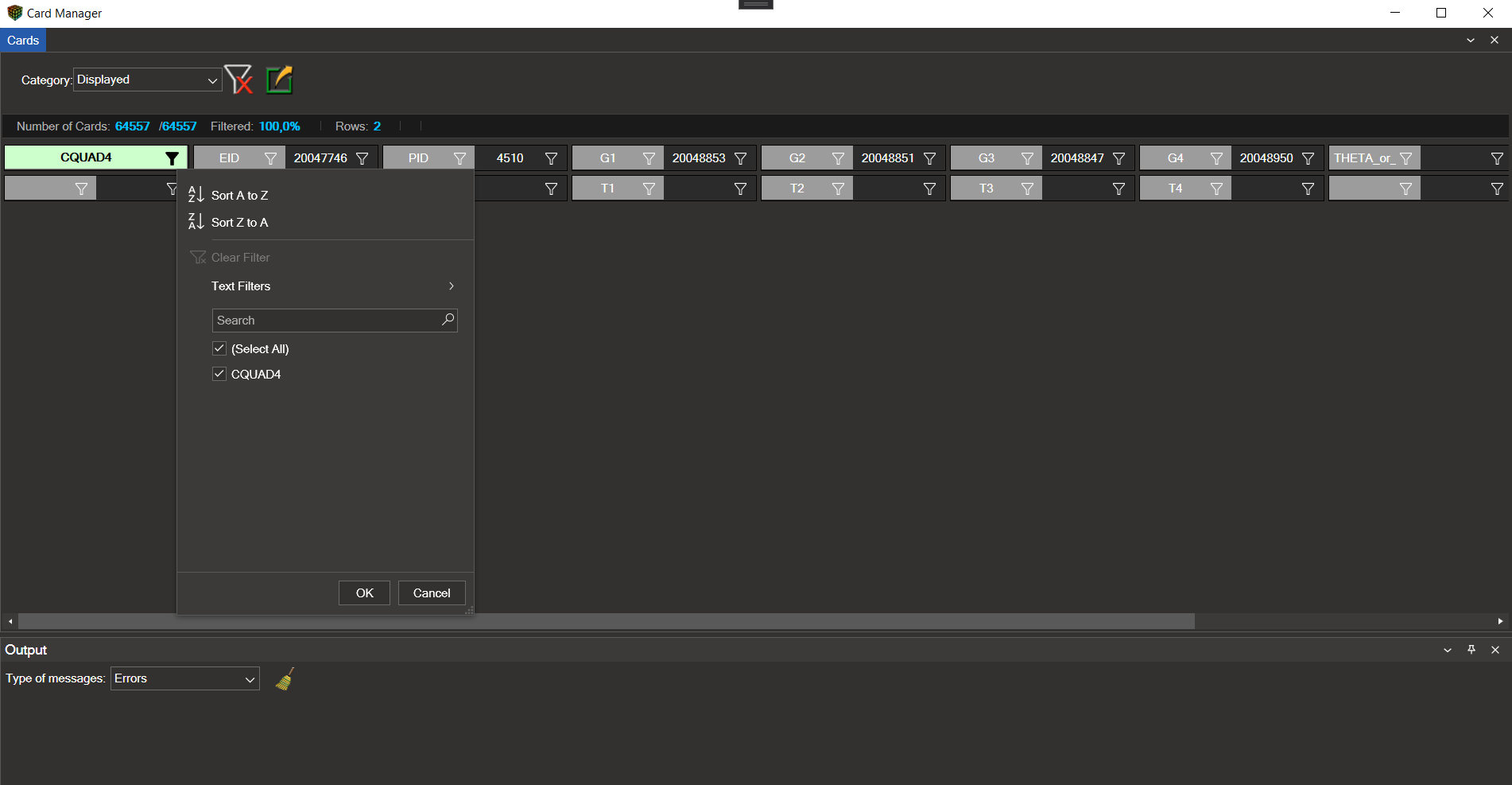Click the search magnifier icon in filter popup

[x=448, y=320]
